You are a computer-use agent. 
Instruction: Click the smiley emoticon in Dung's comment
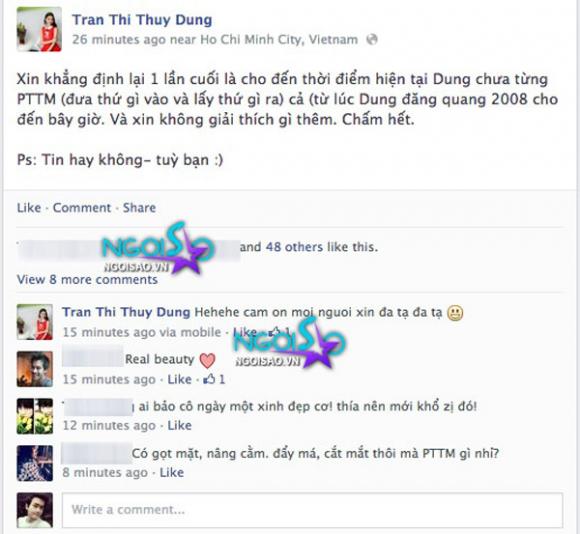[455, 313]
